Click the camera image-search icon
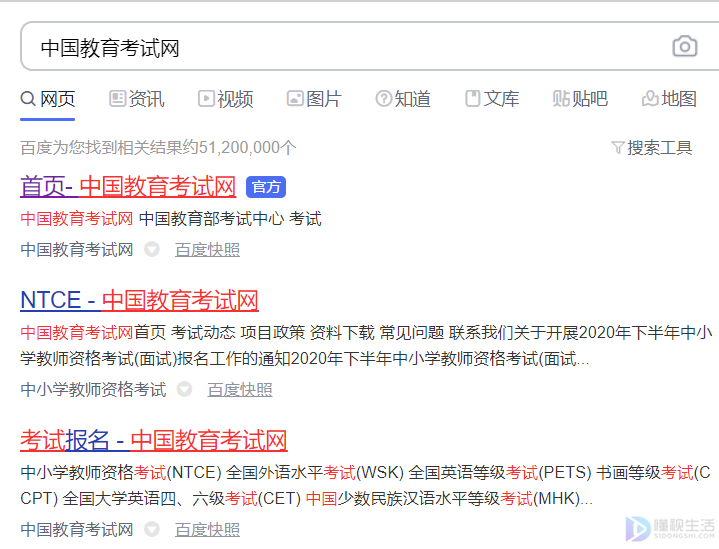 685,46
